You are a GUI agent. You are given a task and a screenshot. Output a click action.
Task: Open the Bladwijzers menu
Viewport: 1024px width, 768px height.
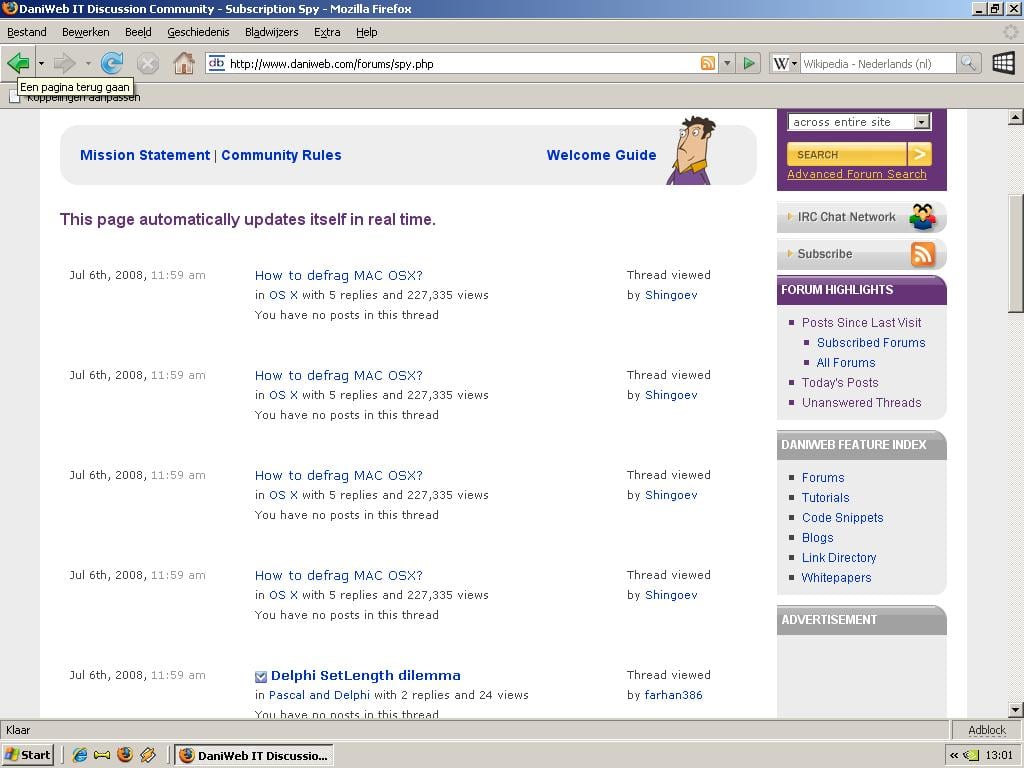[x=272, y=32]
